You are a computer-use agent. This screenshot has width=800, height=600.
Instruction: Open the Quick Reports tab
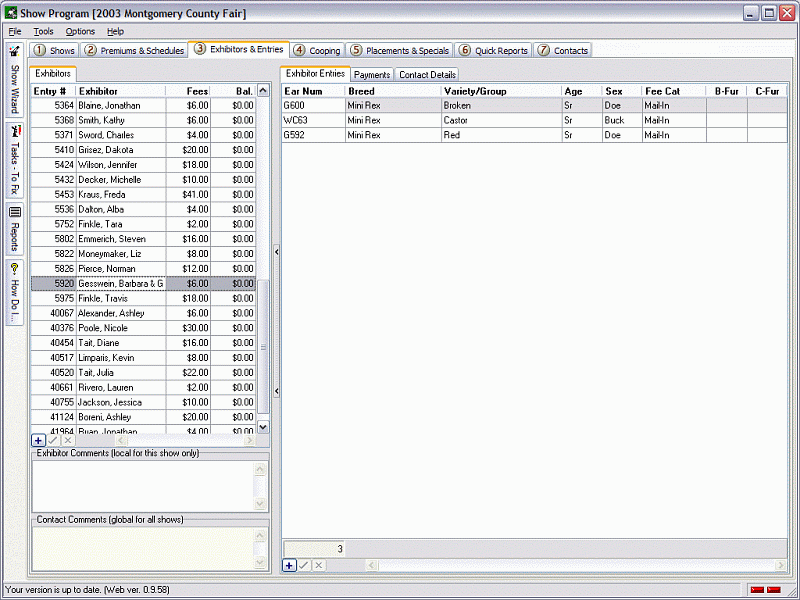pyautogui.click(x=493, y=50)
